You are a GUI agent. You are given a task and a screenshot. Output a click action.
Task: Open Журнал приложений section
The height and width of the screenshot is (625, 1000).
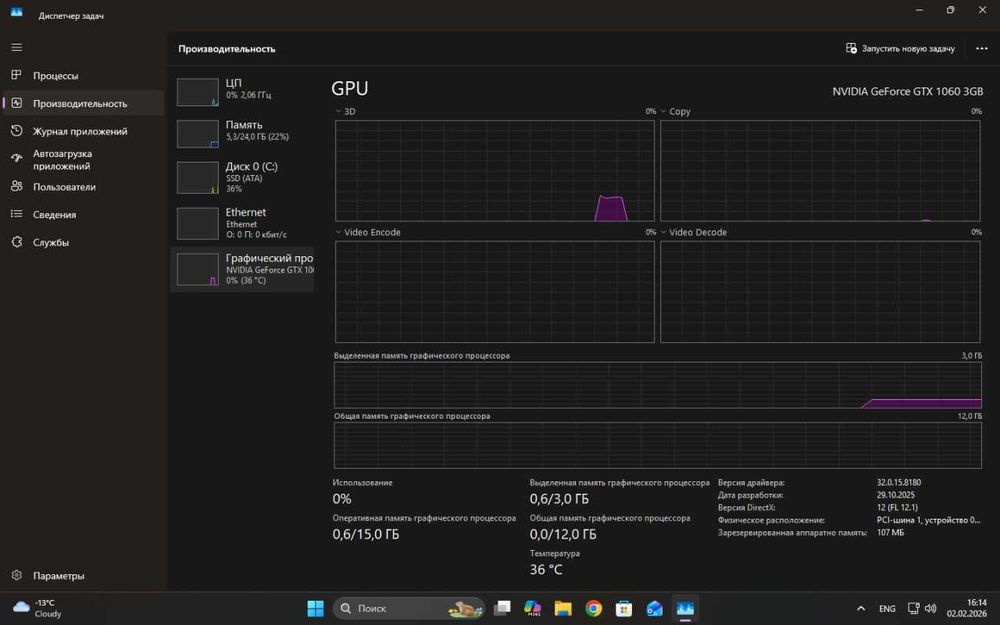coord(83,131)
